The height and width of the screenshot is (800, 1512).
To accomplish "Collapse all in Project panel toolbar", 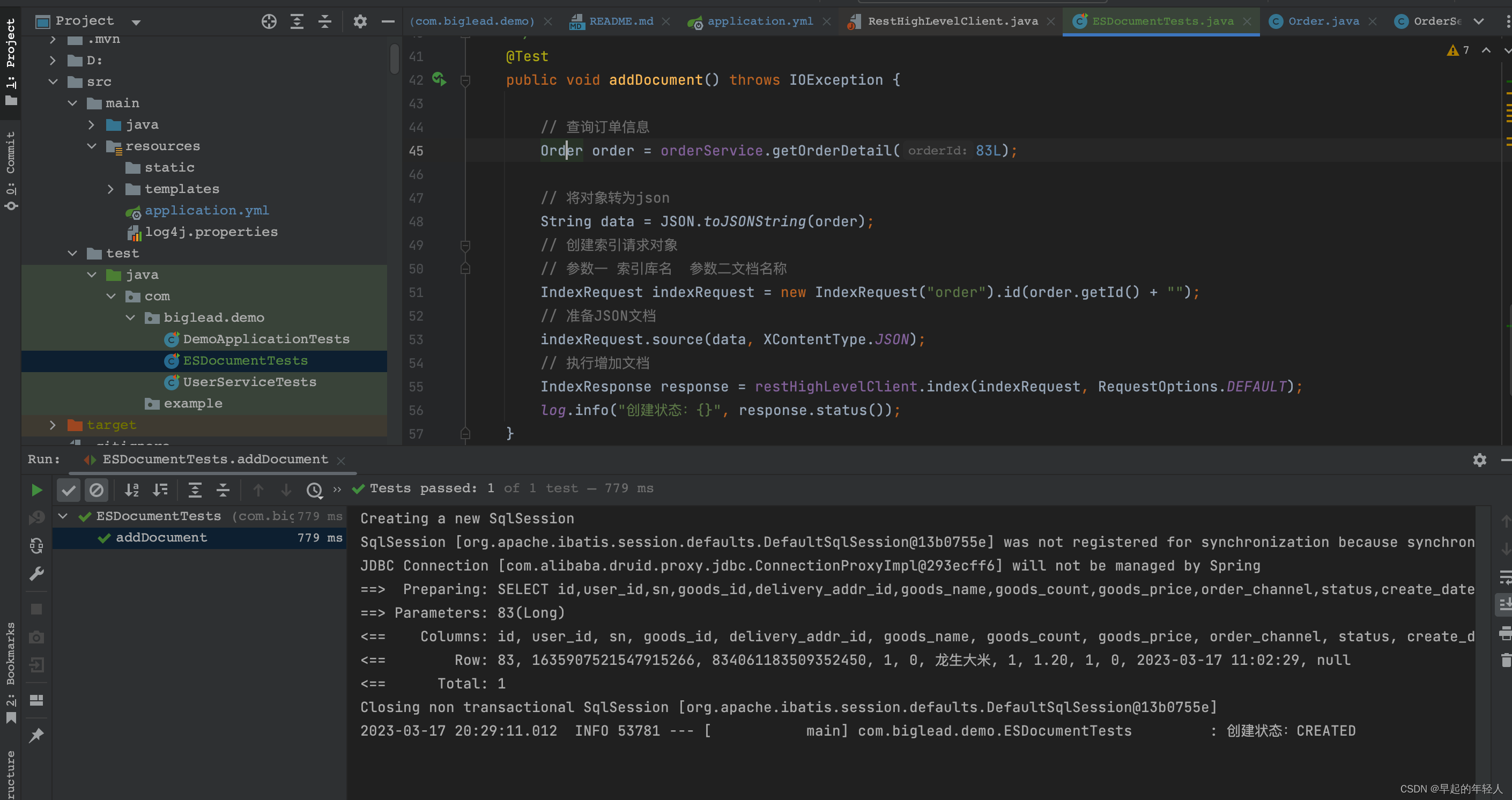I will [324, 22].
